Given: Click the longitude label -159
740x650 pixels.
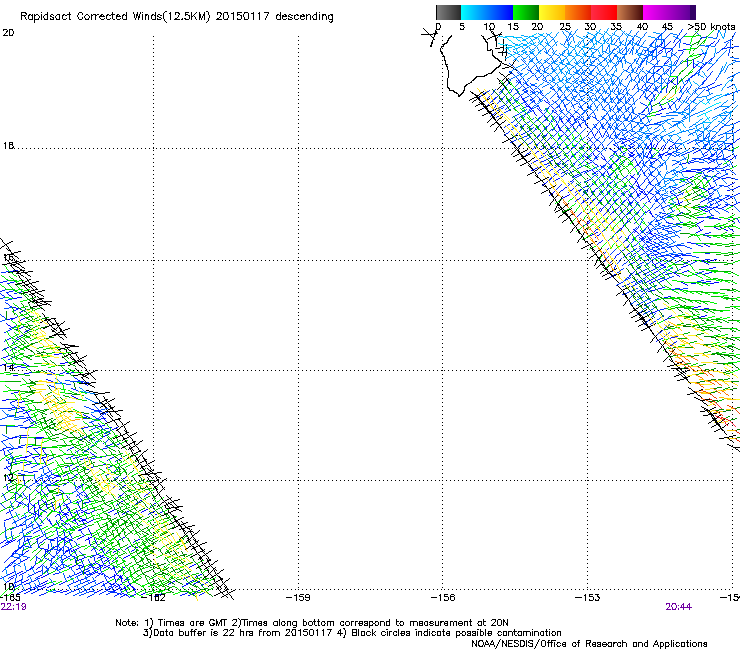Looking at the screenshot, I should coord(298,598).
